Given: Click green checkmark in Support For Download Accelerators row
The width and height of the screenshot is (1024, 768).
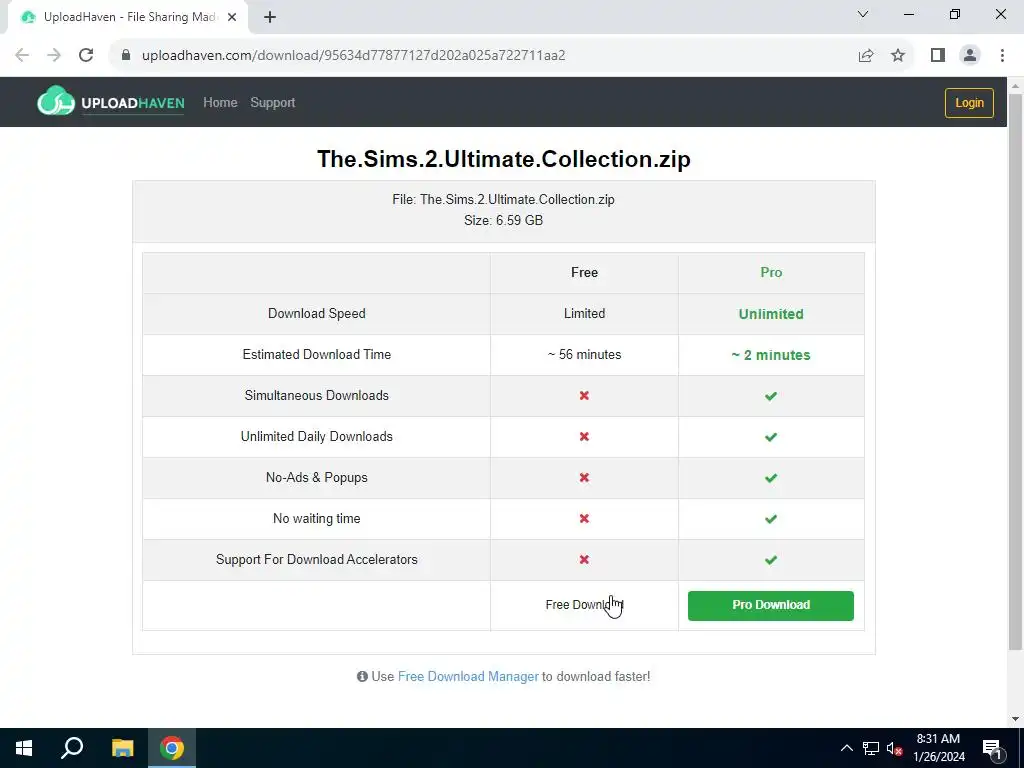Looking at the screenshot, I should pos(771,560).
